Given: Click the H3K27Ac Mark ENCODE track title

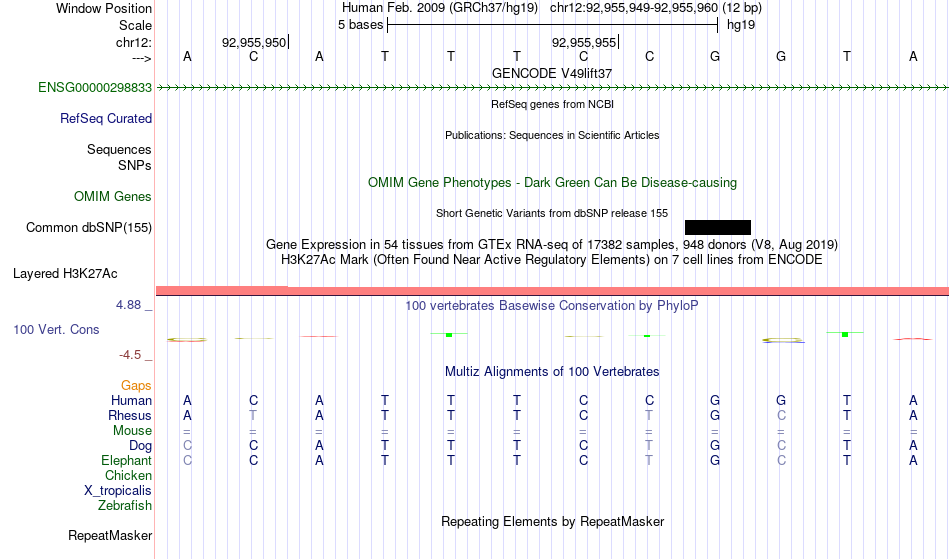Looking at the screenshot, I should pos(551,260).
